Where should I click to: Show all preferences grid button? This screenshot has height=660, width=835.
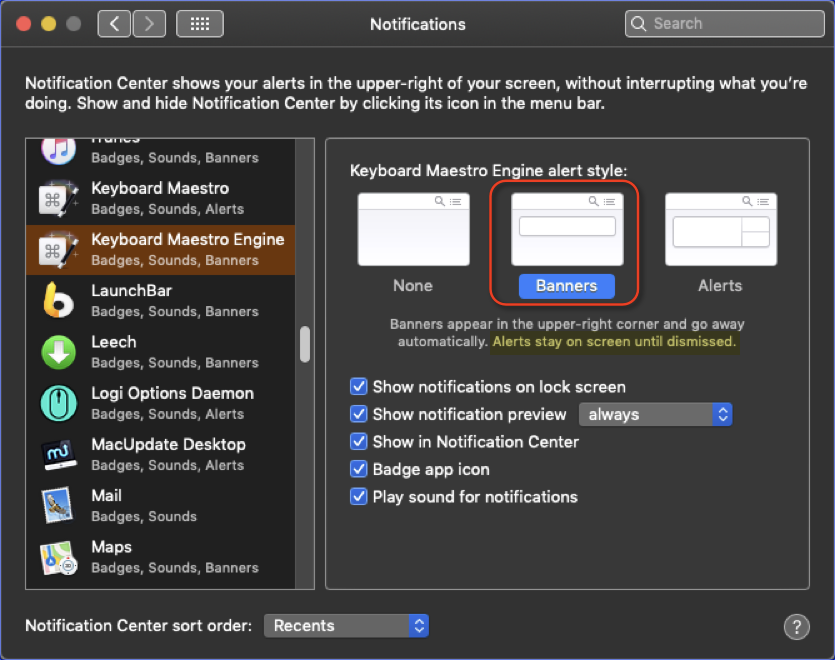point(200,23)
